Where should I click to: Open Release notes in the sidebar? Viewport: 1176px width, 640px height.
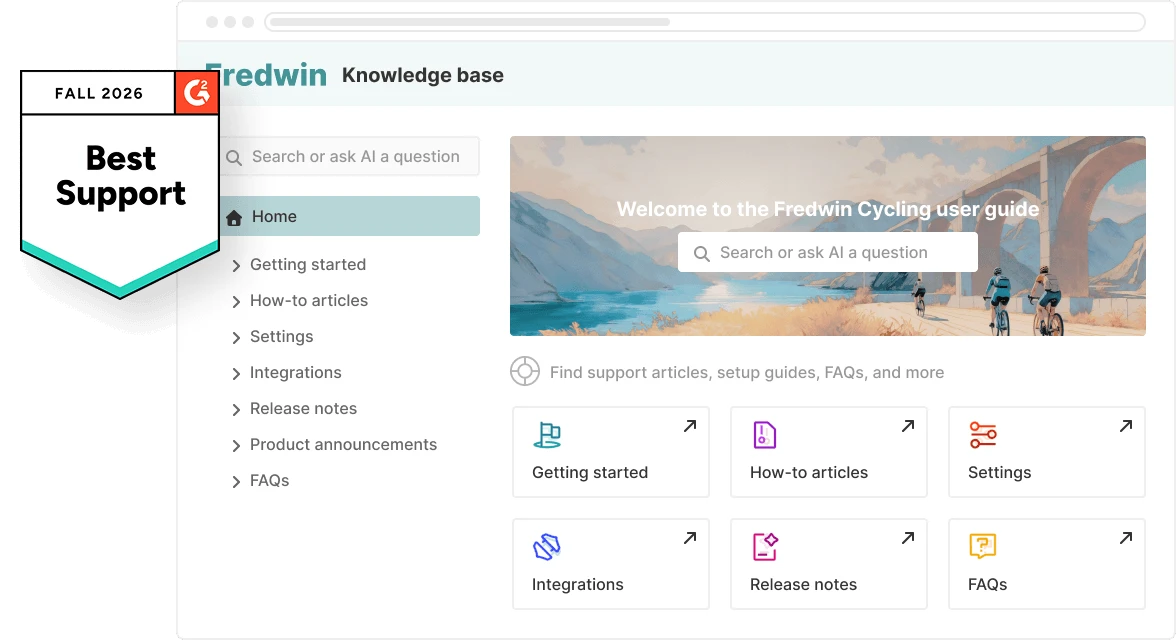tap(303, 408)
